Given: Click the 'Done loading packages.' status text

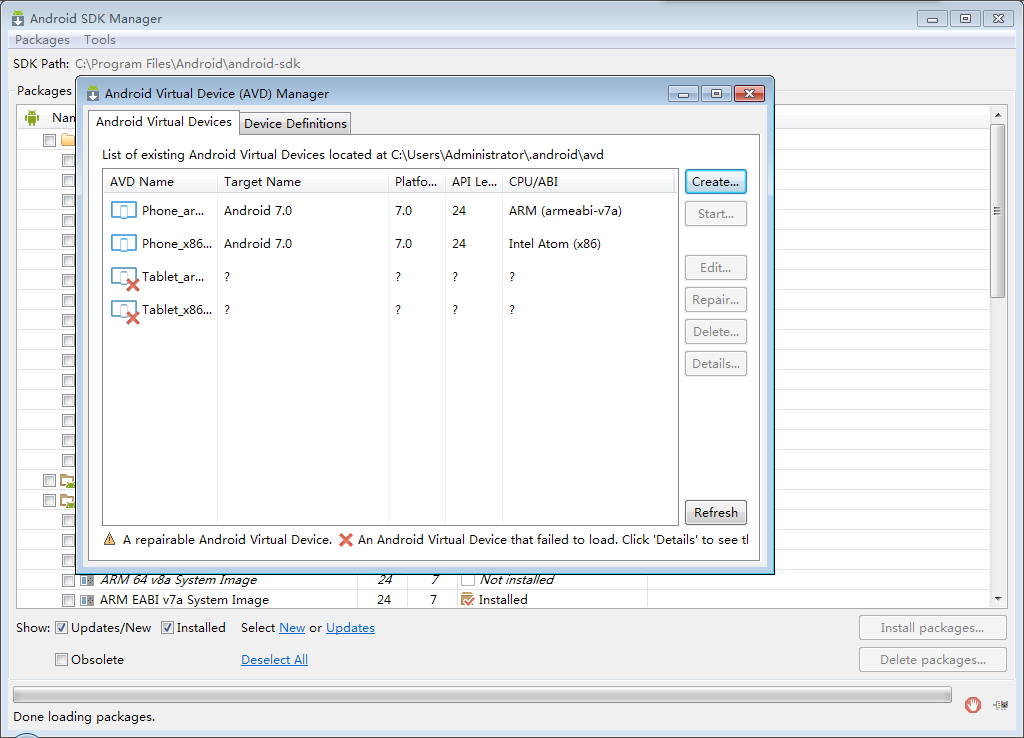Looking at the screenshot, I should click(84, 716).
